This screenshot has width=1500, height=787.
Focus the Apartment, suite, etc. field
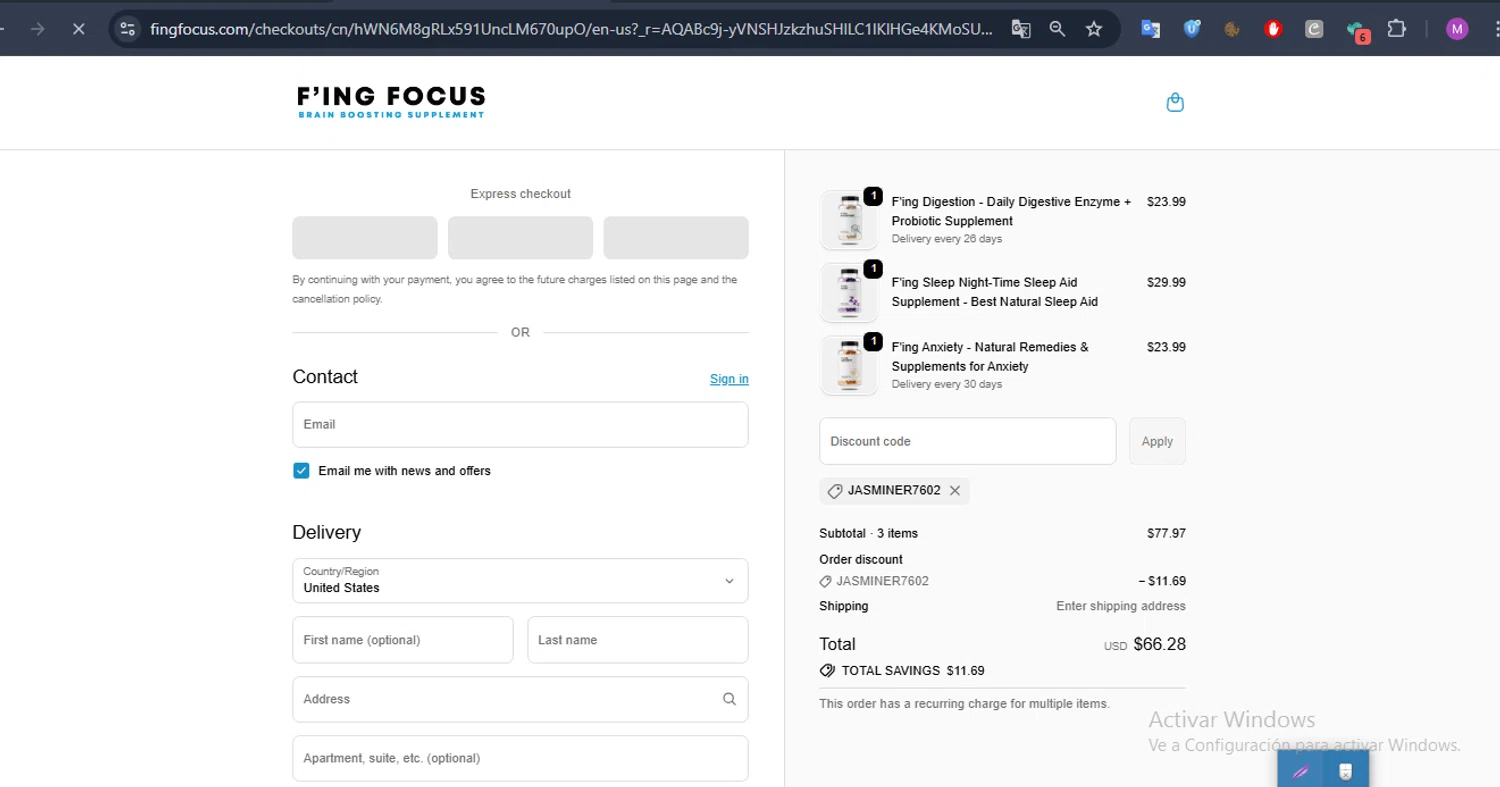pos(520,758)
